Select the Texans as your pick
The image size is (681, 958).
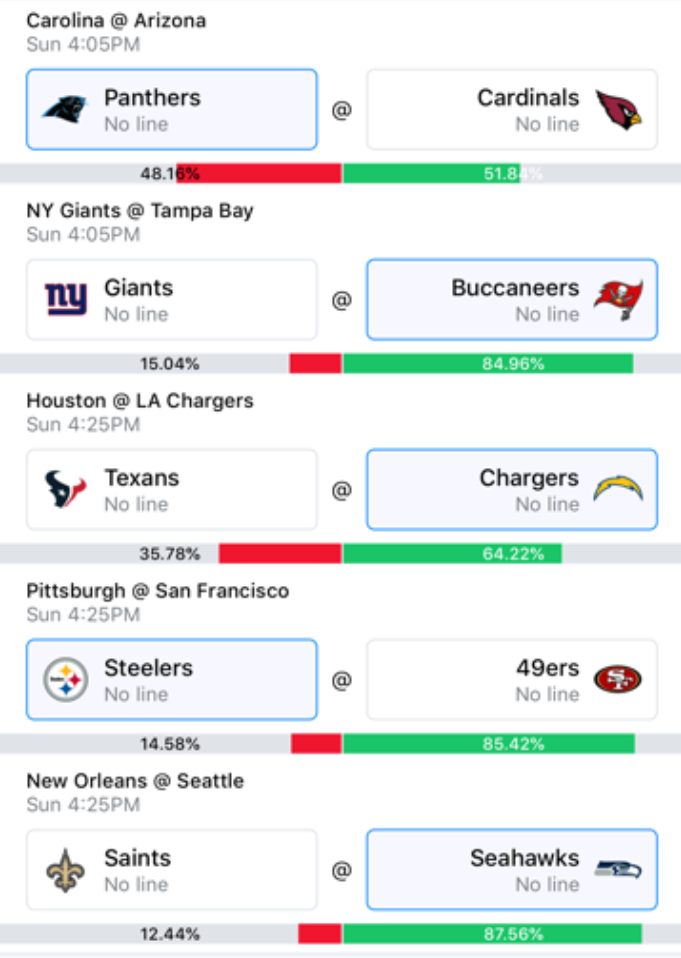point(172,489)
